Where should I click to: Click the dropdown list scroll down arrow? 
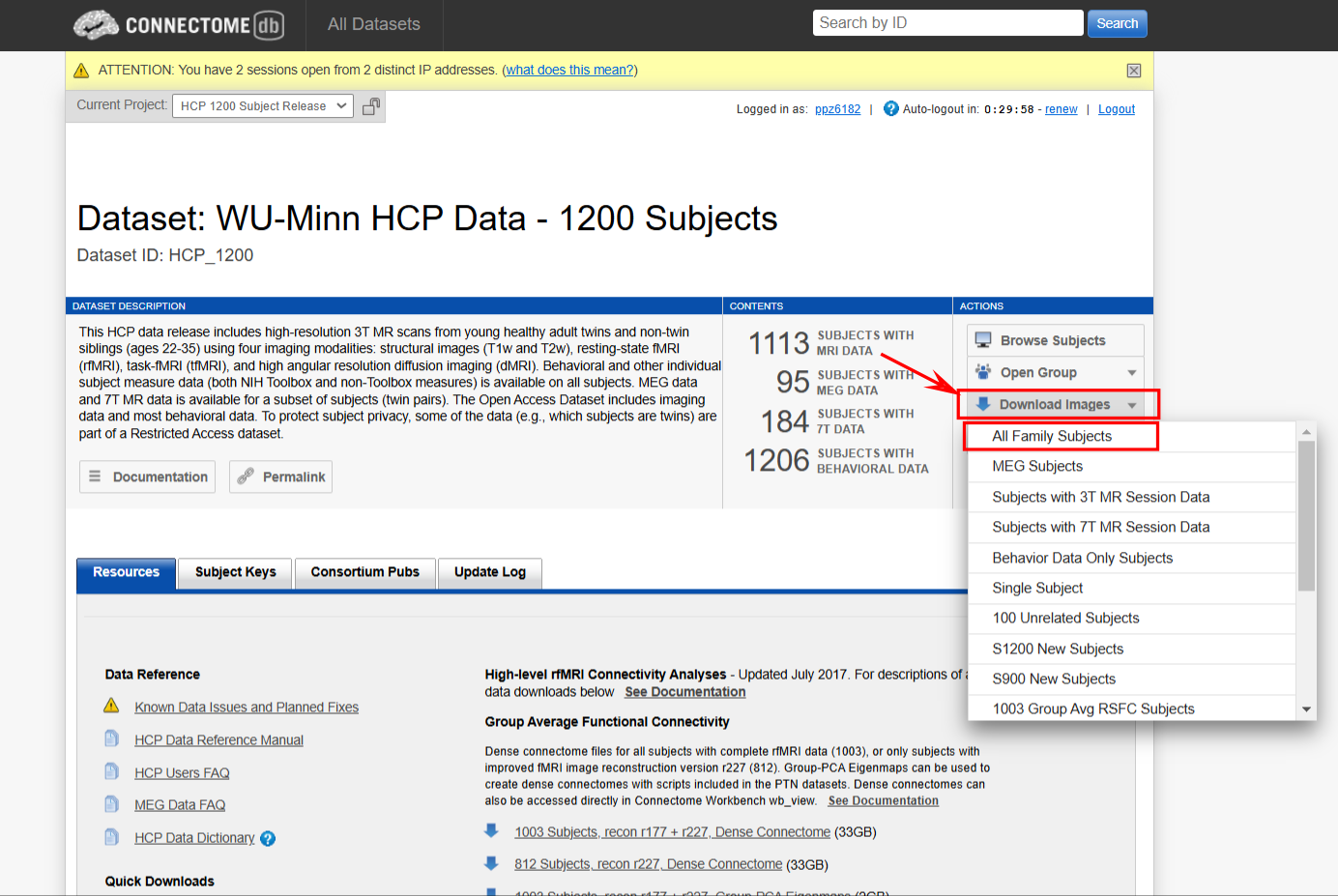(x=1306, y=709)
